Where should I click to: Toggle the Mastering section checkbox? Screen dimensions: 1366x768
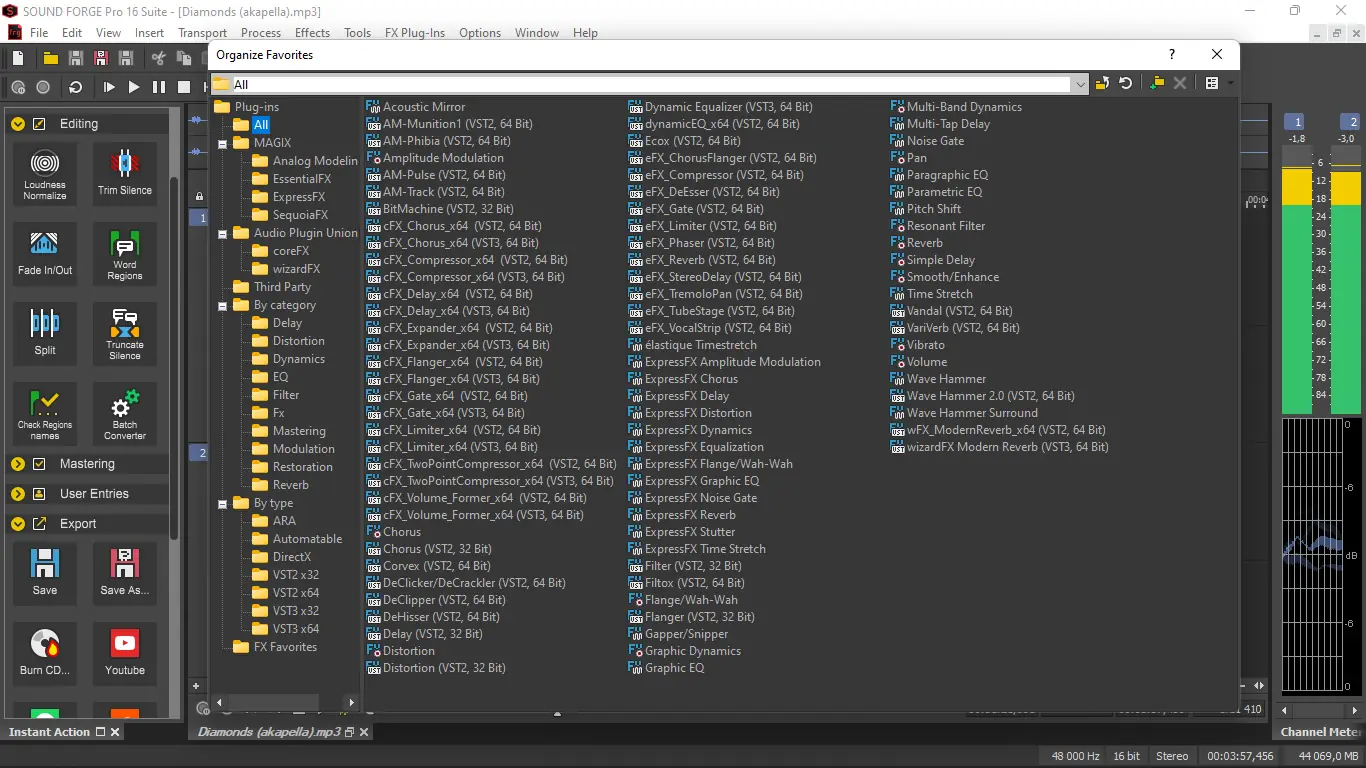pos(40,464)
